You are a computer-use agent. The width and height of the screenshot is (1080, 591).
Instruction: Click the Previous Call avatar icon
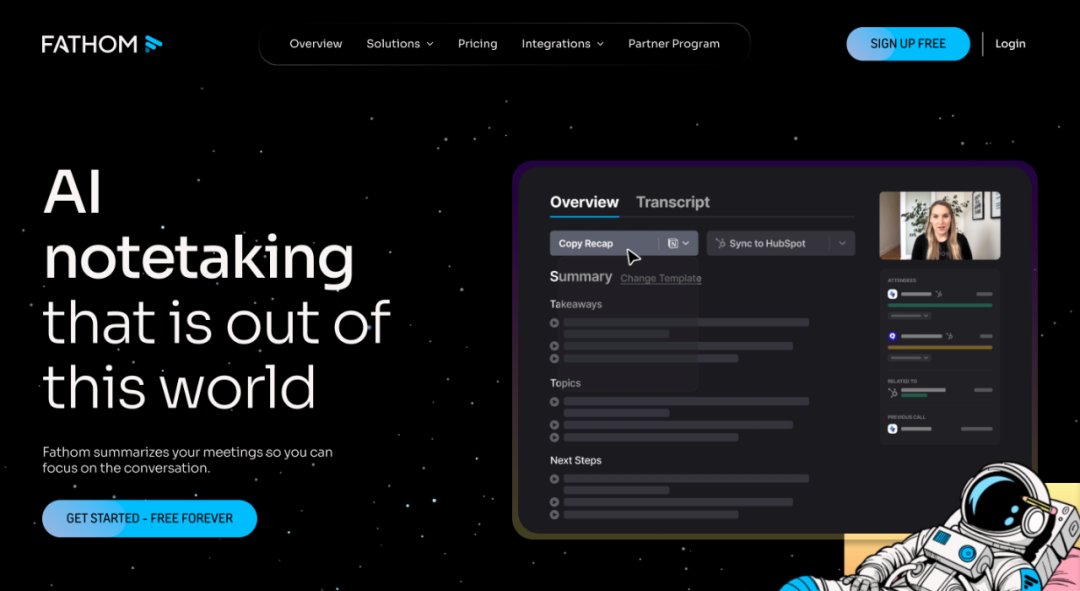coord(893,428)
